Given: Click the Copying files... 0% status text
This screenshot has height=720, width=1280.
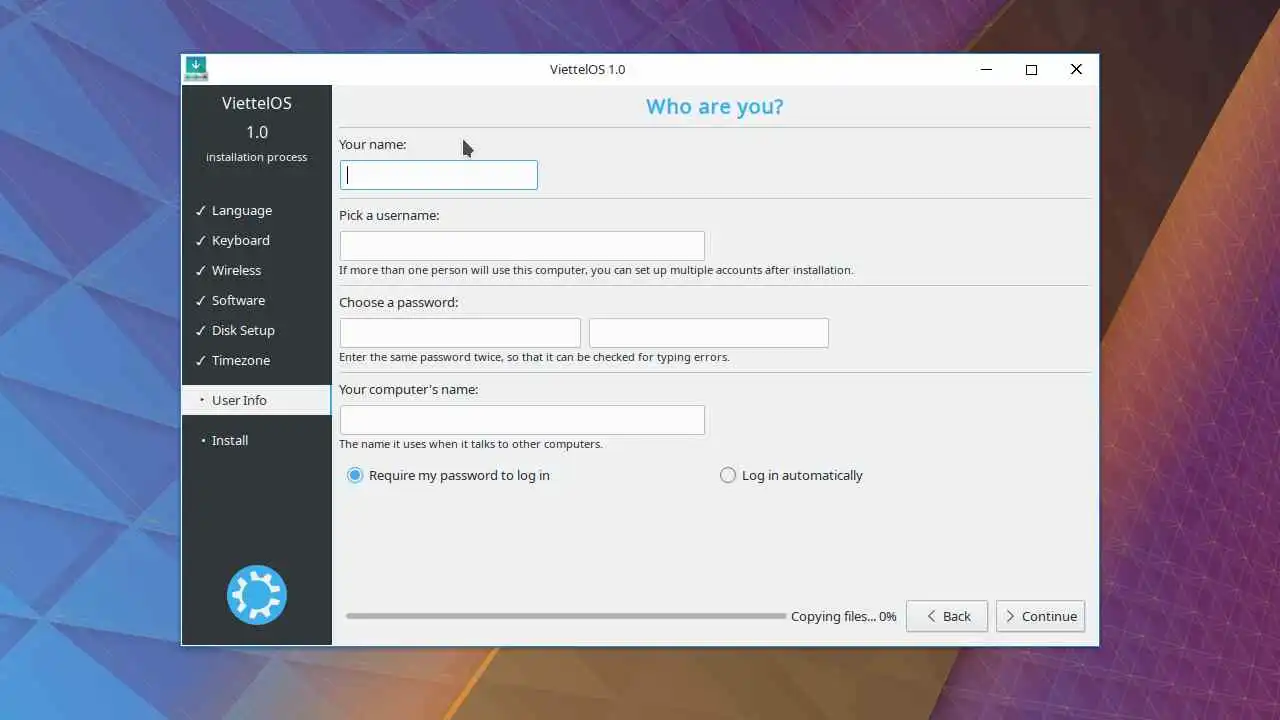Looking at the screenshot, I should (x=844, y=616).
